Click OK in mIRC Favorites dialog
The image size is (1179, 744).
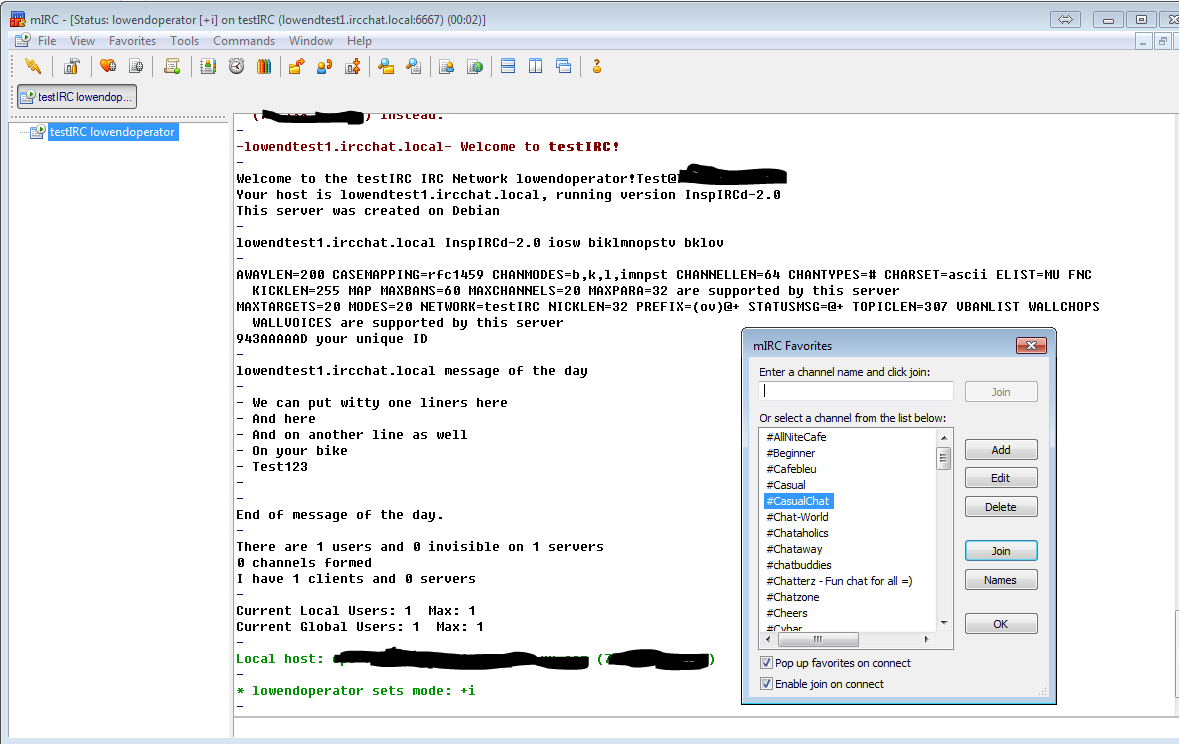click(x=1001, y=624)
